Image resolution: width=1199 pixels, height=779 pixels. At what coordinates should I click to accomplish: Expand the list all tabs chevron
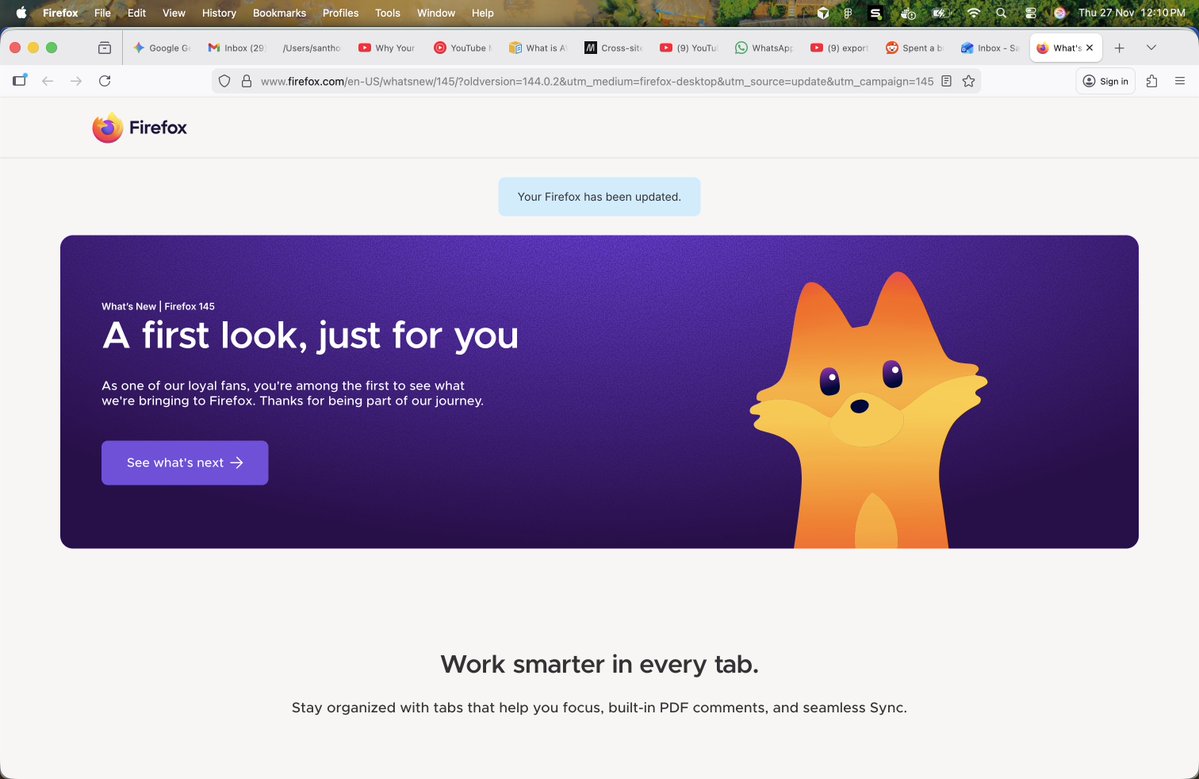pos(1151,47)
